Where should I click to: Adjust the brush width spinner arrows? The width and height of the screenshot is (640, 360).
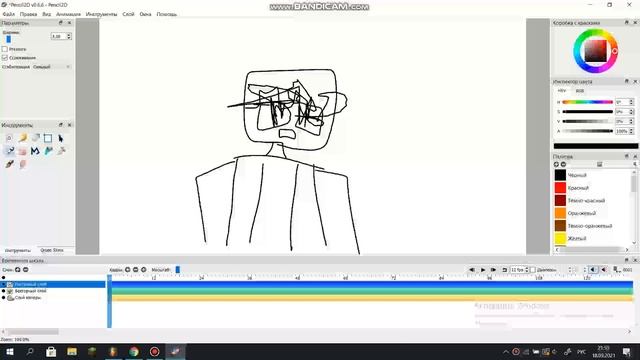pos(69,36)
